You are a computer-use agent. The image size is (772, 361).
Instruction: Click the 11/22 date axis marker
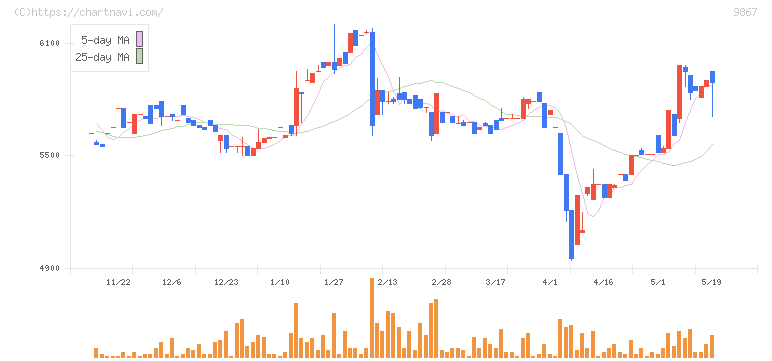pos(119,282)
